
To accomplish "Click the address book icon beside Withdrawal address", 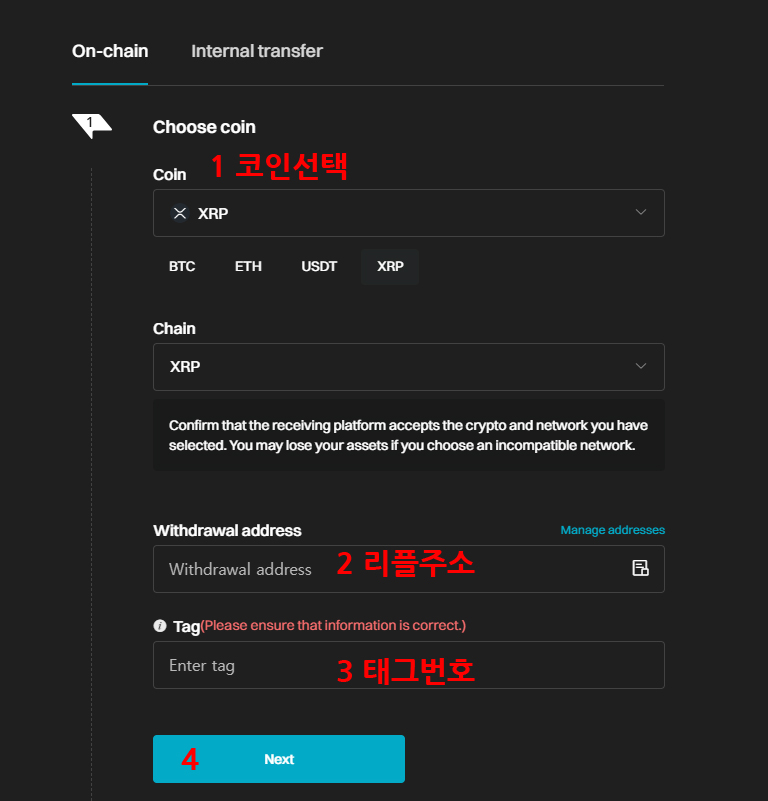I will point(640,566).
